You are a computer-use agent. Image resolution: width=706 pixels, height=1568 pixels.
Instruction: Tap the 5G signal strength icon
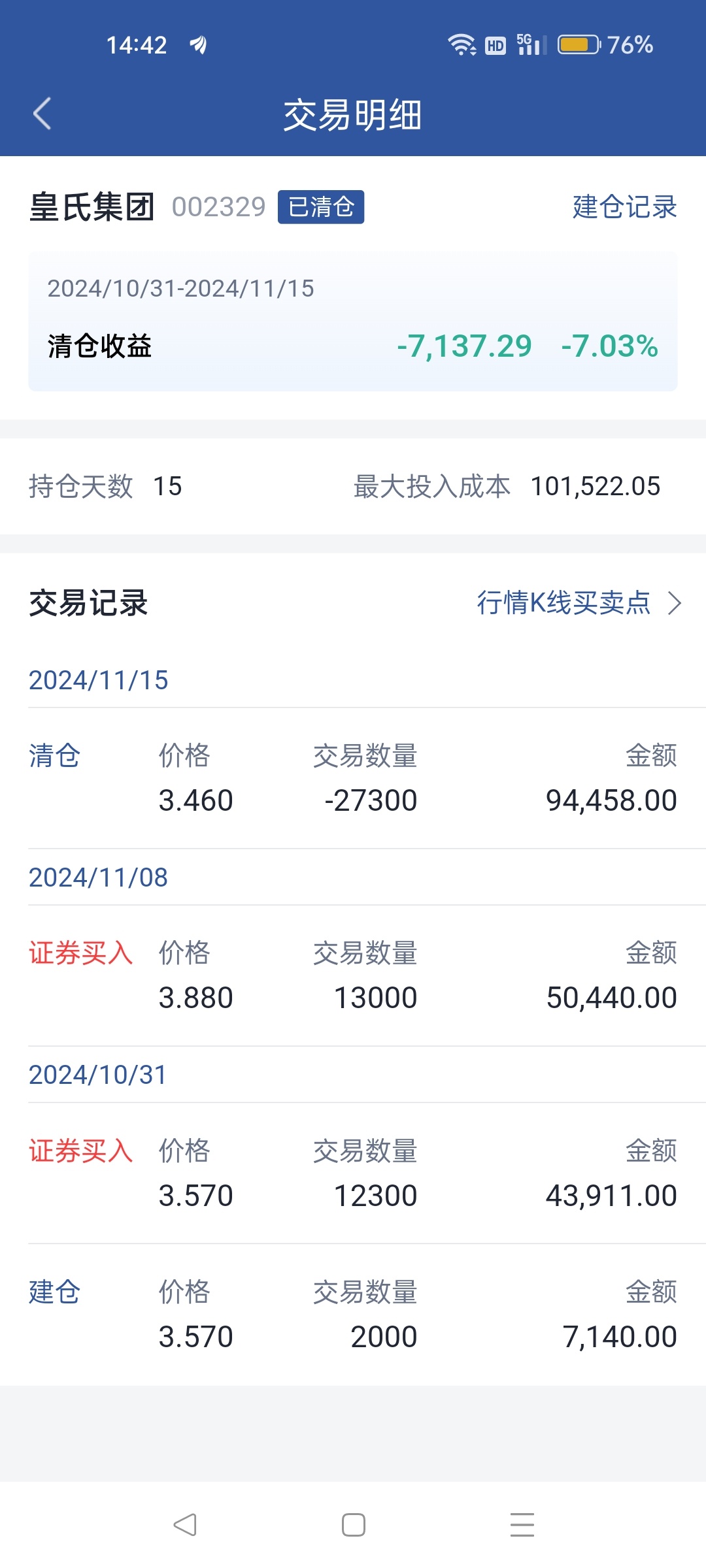[x=531, y=44]
